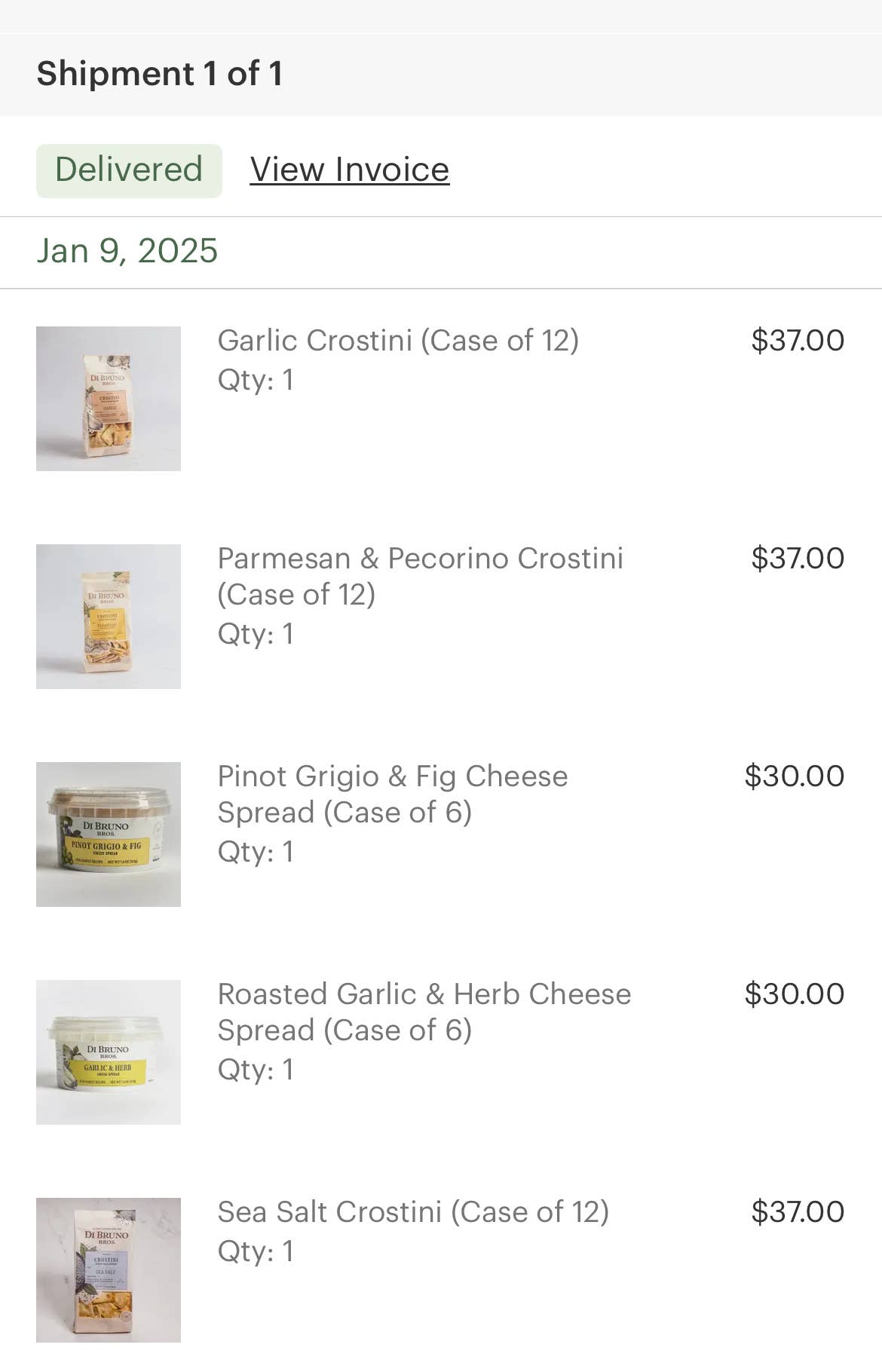
Task: Click the Roasted Garlic & Herb $30.00 price
Action: click(794, 994)
